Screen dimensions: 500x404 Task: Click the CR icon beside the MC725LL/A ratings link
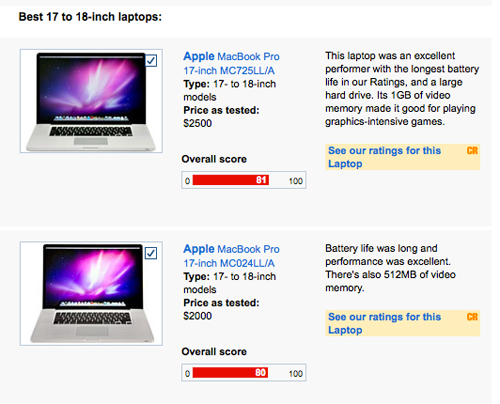472,151
